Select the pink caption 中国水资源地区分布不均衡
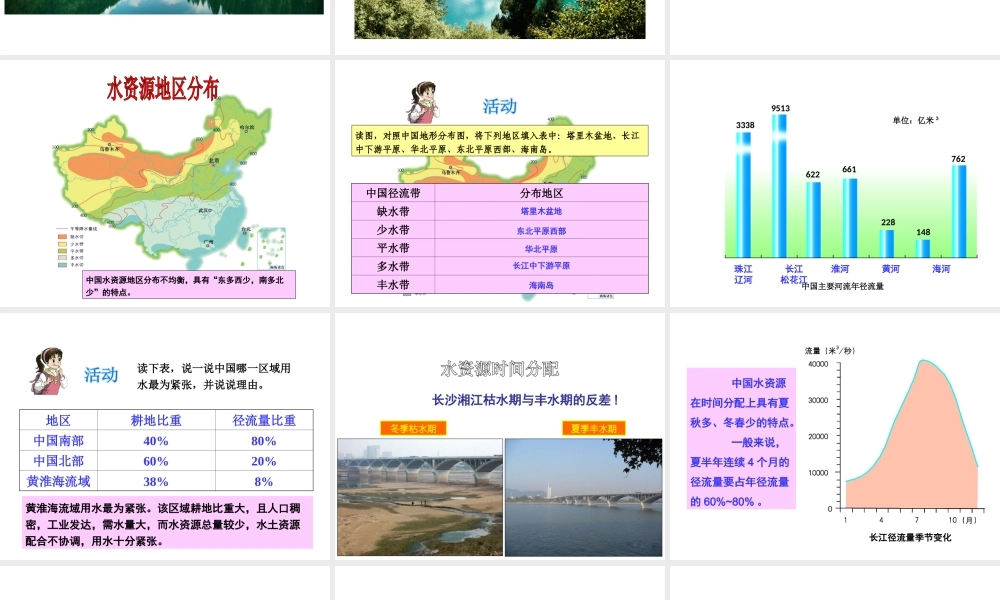1000x600 pixels. [x=189, y=285]
